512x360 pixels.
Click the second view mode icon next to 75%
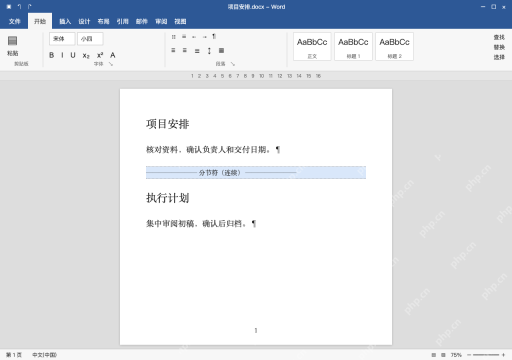[443, 355]
